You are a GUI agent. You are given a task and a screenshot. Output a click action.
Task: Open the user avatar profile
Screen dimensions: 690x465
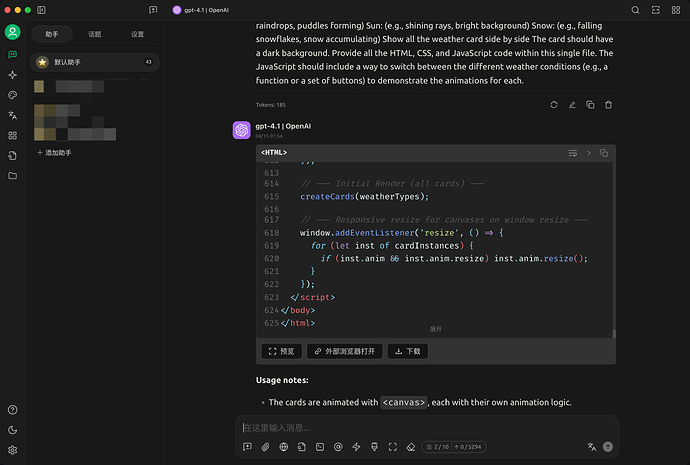tap(12, 32)
